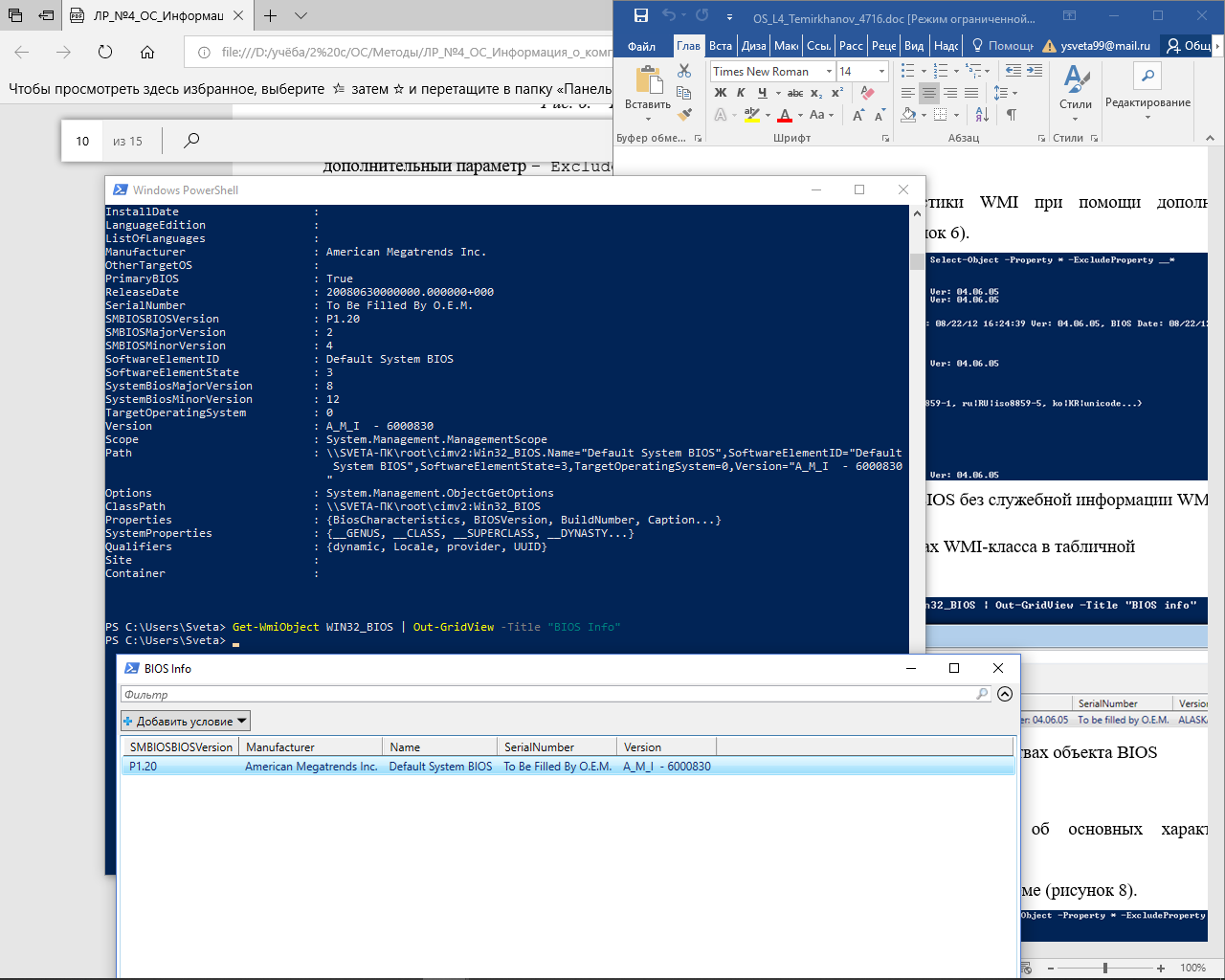Sort text with the A-Я sort icon
The width and height of the screenshot is (1225, 980).
point(982,115)
